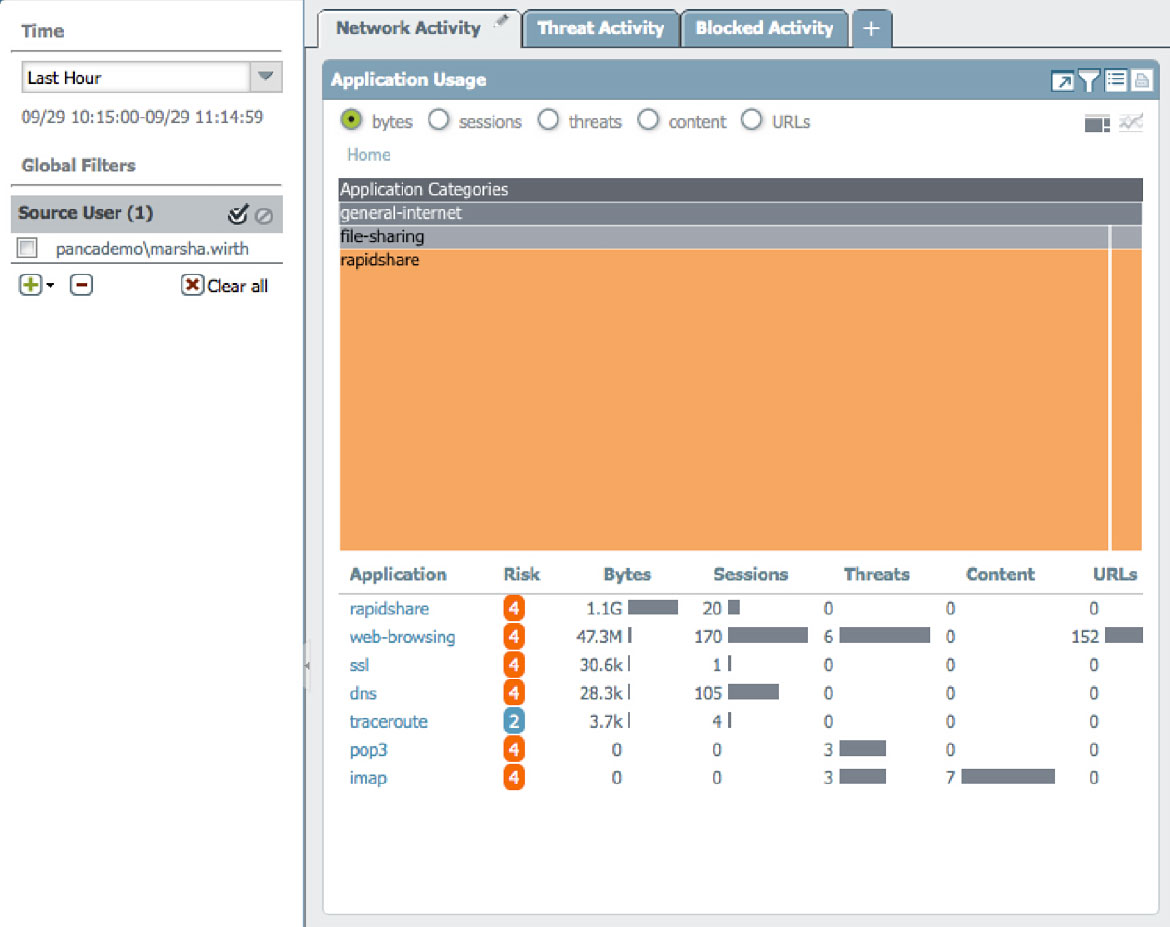Viewport: 1170px width, 927px height.
Task: Click the funnel filter icon in widget header
Action: (1089, 82)
